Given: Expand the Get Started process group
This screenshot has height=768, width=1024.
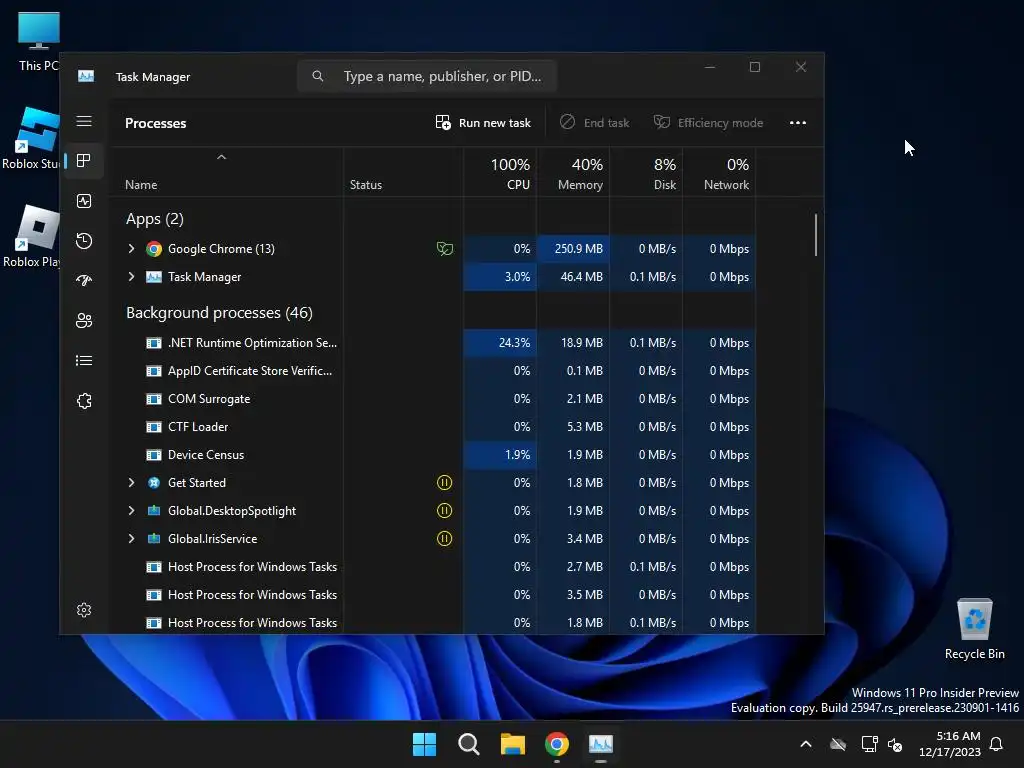Looking at the screenshot, I should coord(131,483).
